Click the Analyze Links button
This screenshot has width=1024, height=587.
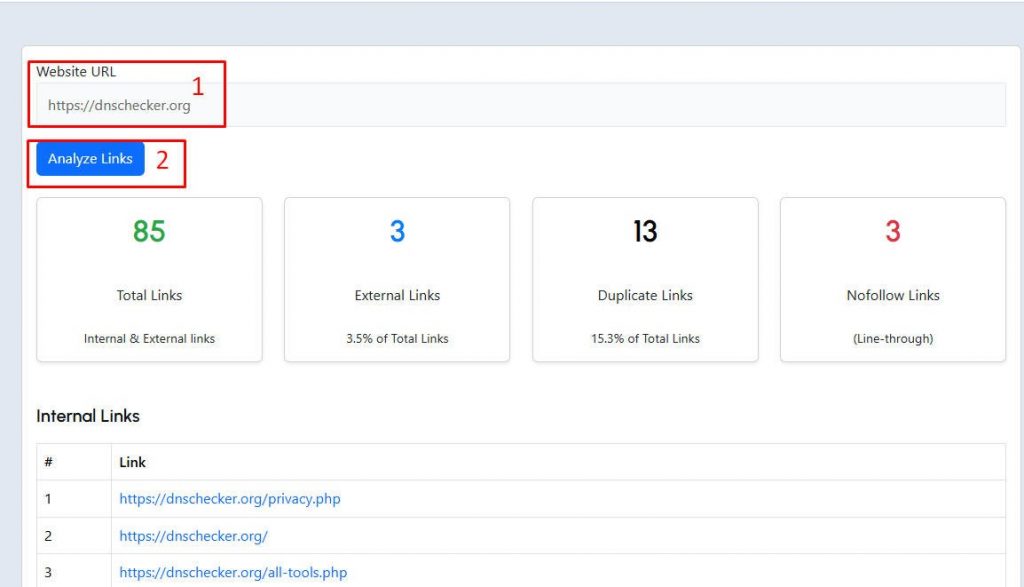[88, 158]
